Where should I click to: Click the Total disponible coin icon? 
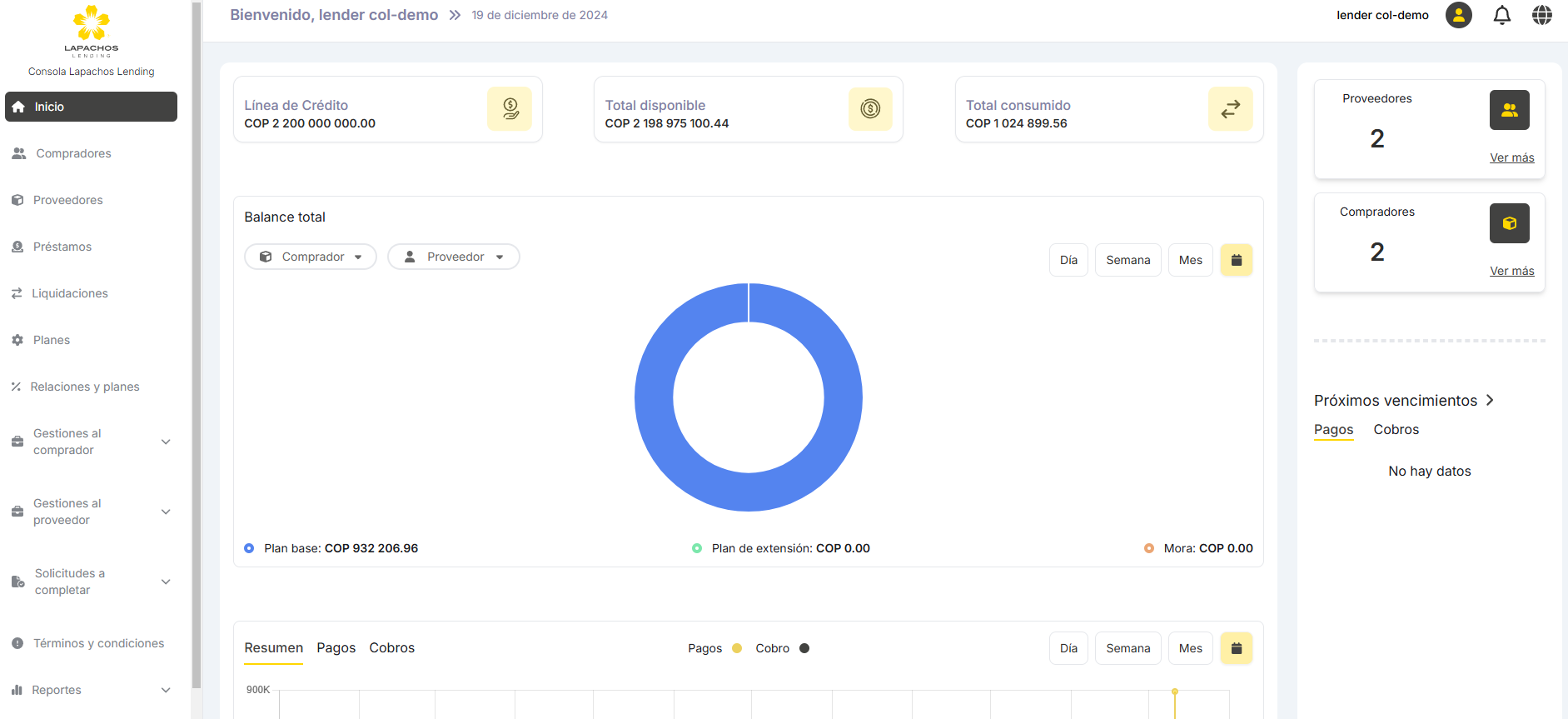click(870, 109)
